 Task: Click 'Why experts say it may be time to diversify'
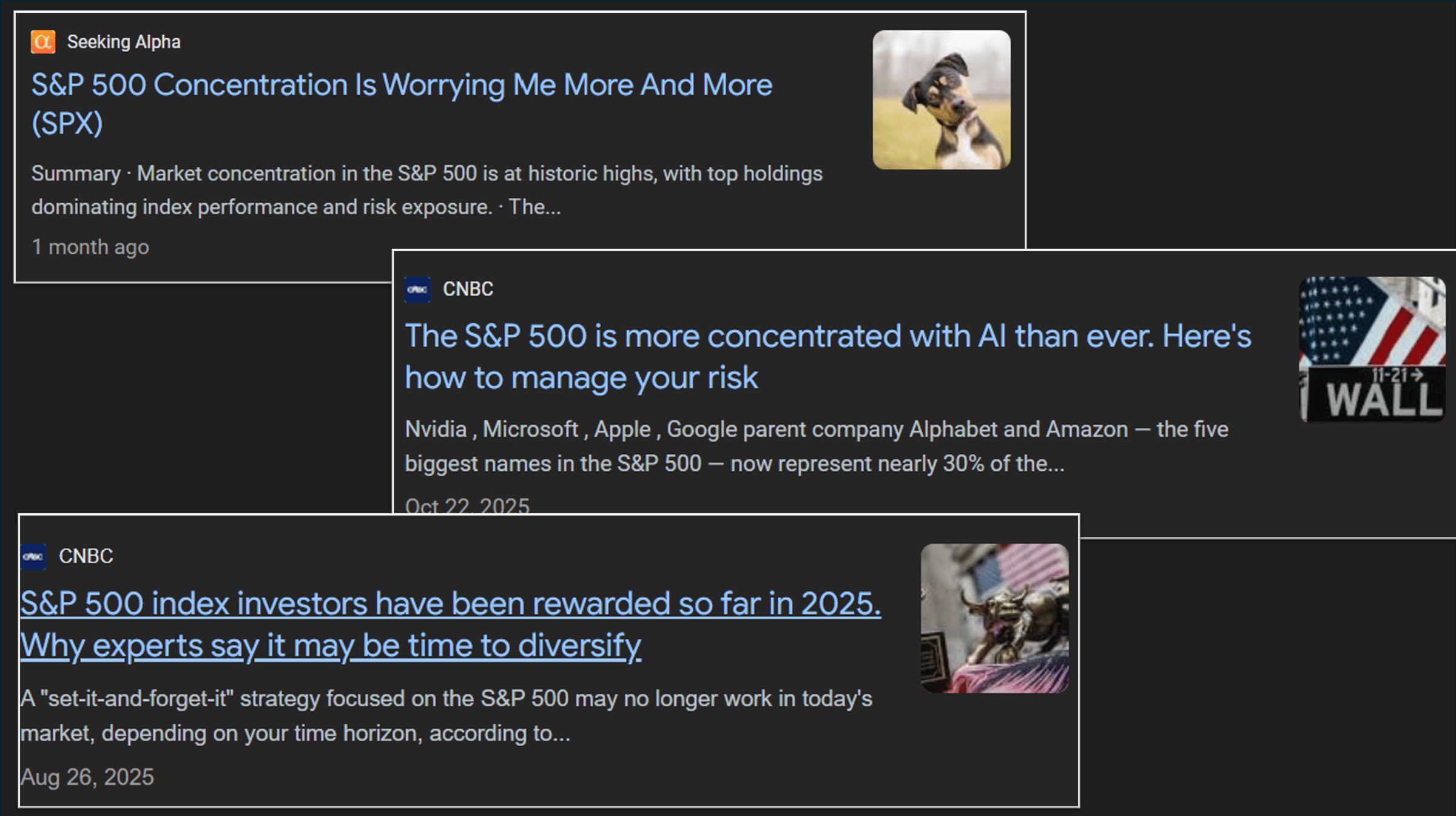(x=331, y=646)
